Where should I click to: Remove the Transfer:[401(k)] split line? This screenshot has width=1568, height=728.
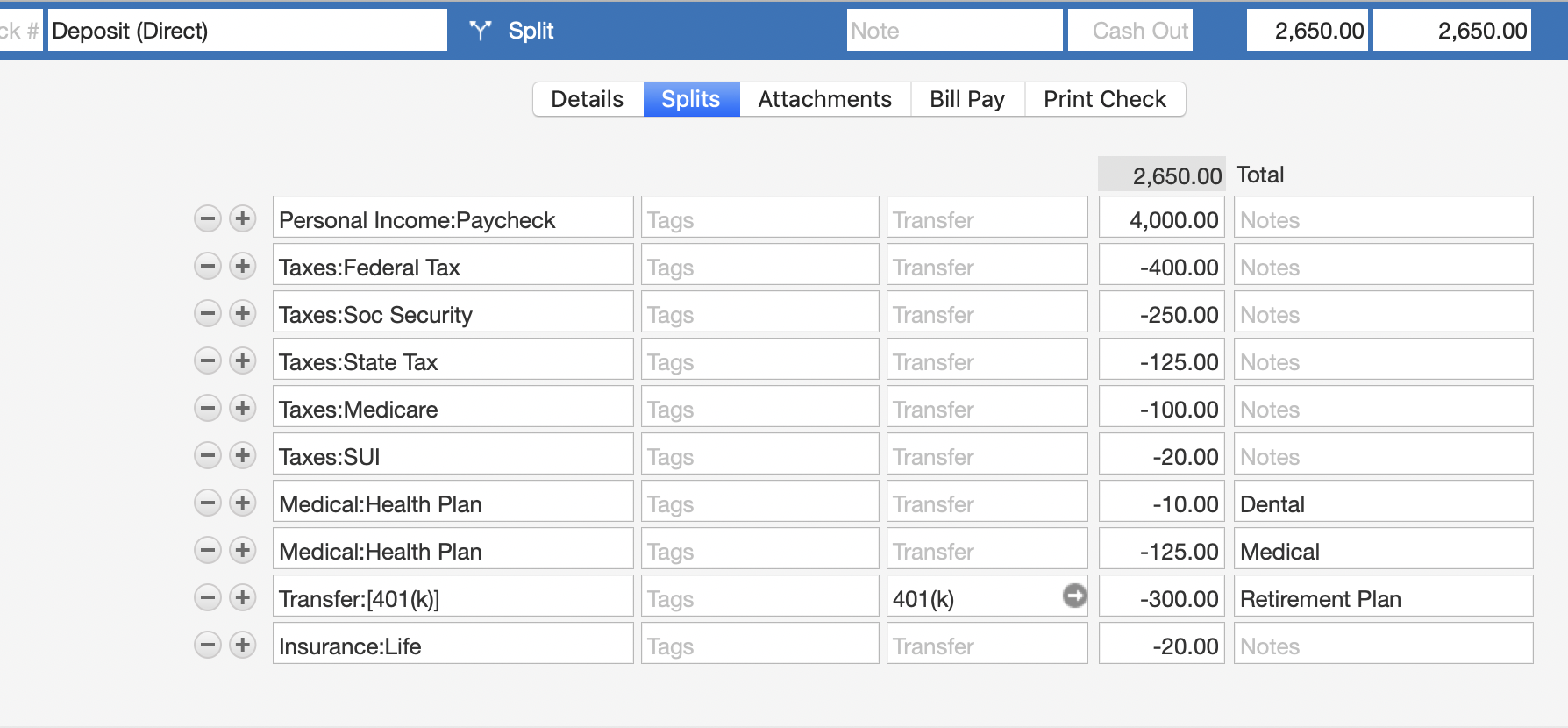pos(208,597)
